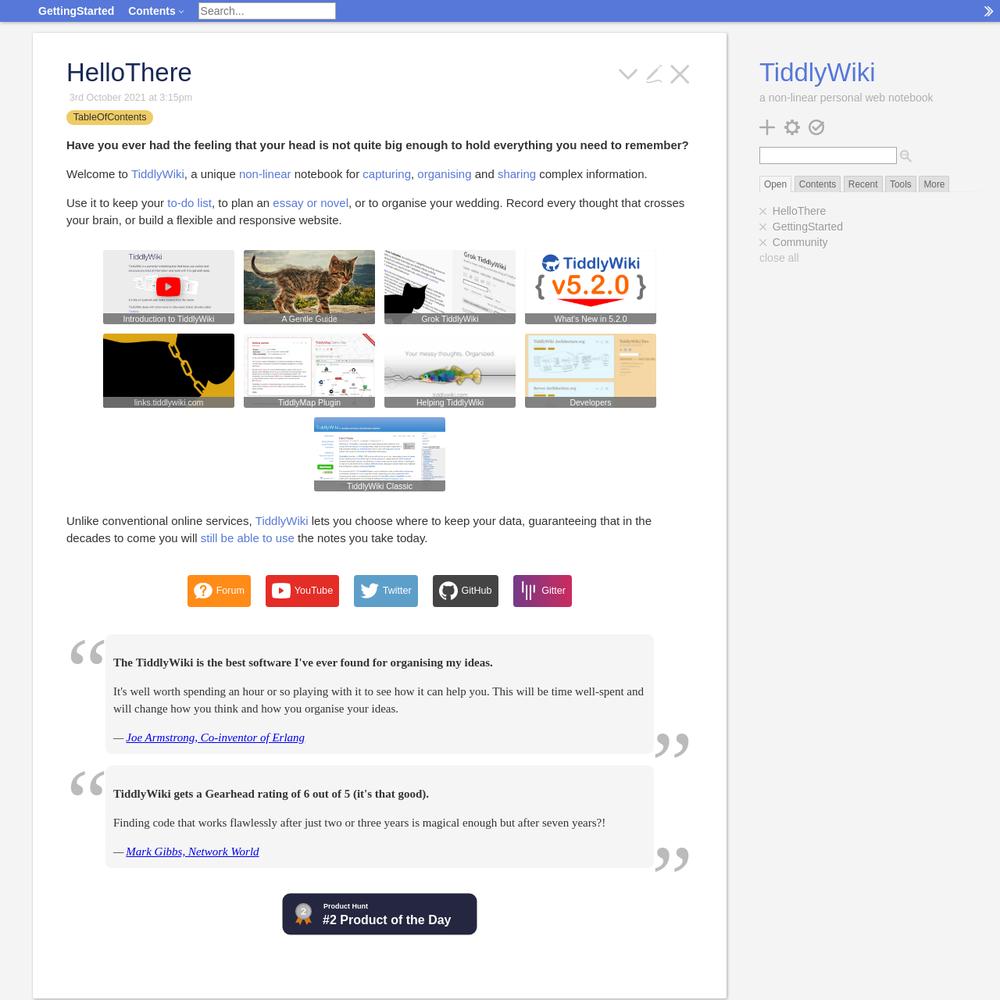Follow the to-do list link

click(189, 203)
